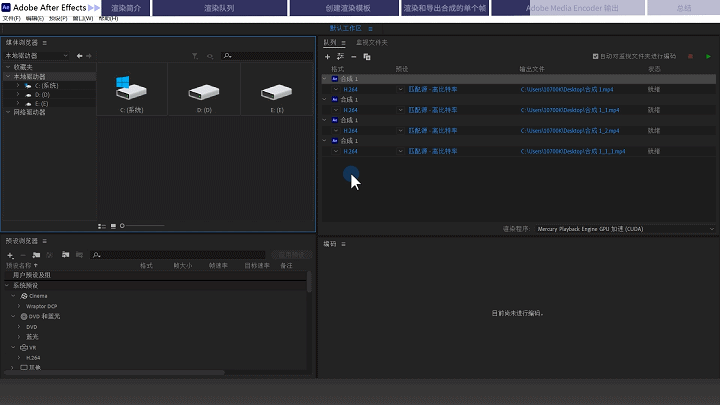Expand the 蓝光 preset folder
The width and height of the screenshot is (720, 405).
(x=19, y=337)
